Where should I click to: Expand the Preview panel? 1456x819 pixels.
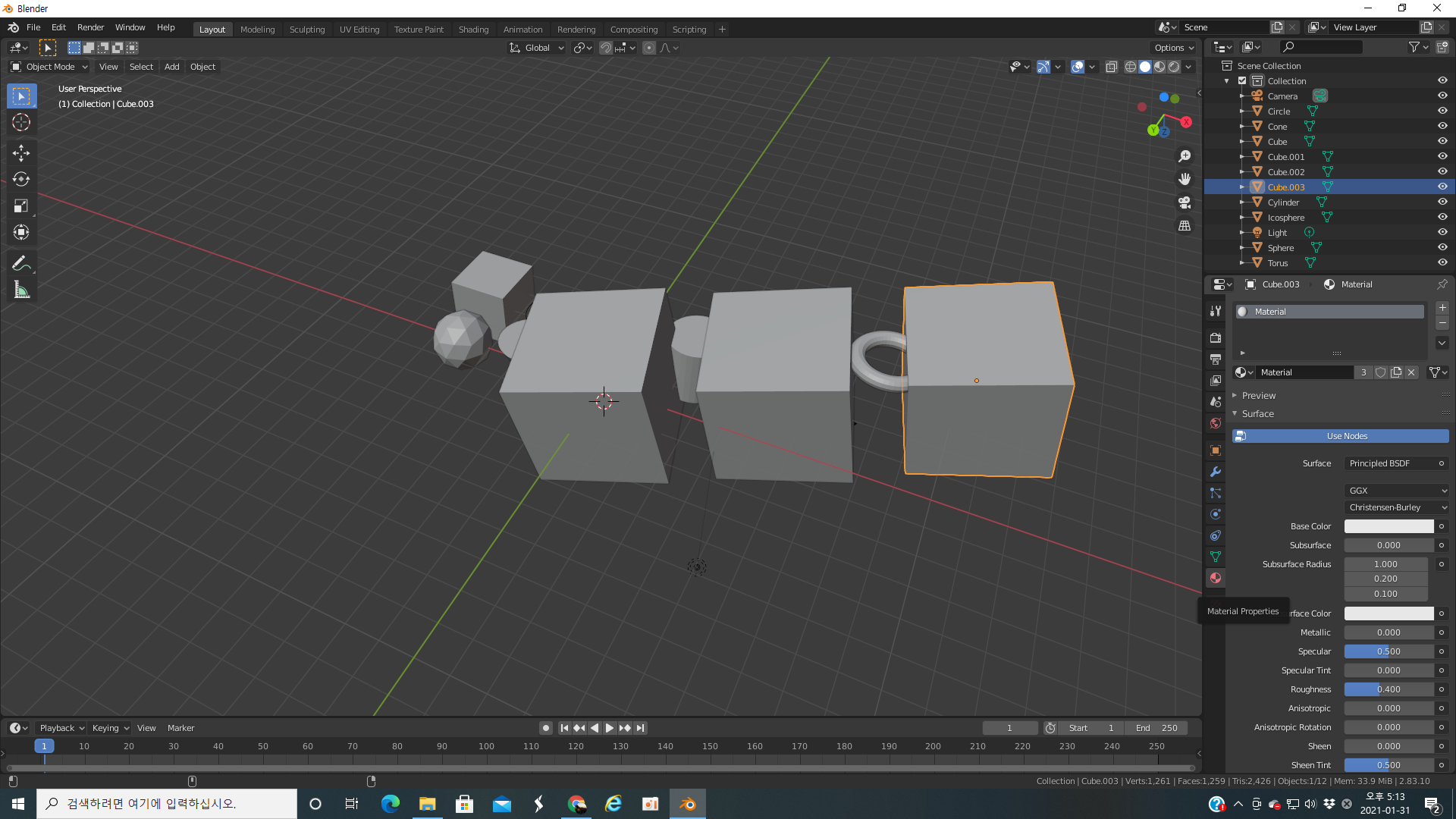[x=1259, y=395]
